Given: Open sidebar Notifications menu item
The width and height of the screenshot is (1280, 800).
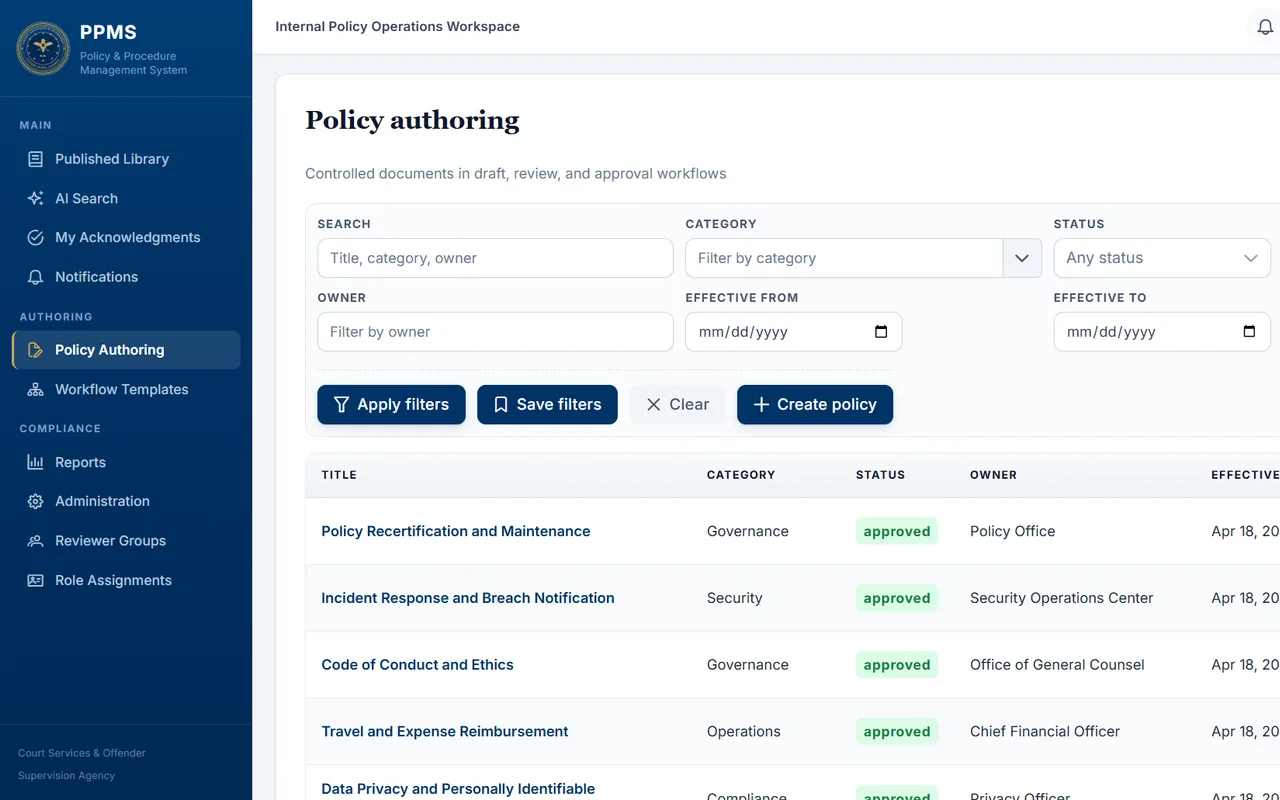Looking at the screenshot, I should tap(126, 277).
